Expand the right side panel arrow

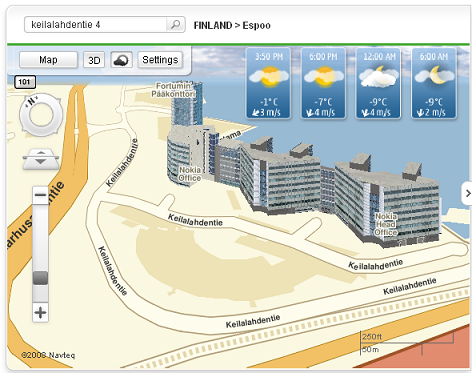tap(467, 193)
